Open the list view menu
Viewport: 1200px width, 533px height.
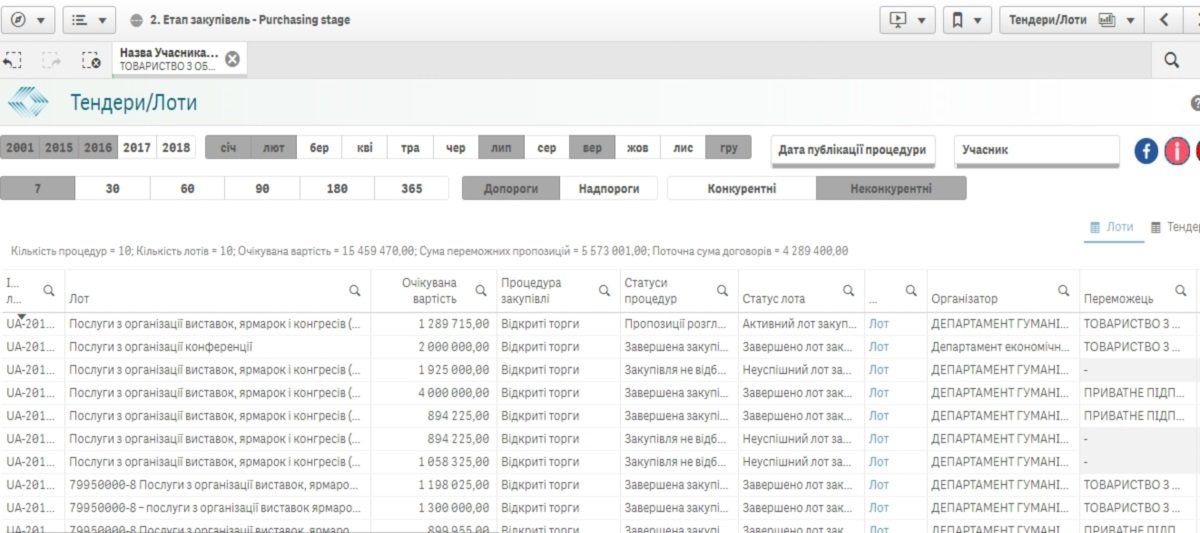pos(89,20)
